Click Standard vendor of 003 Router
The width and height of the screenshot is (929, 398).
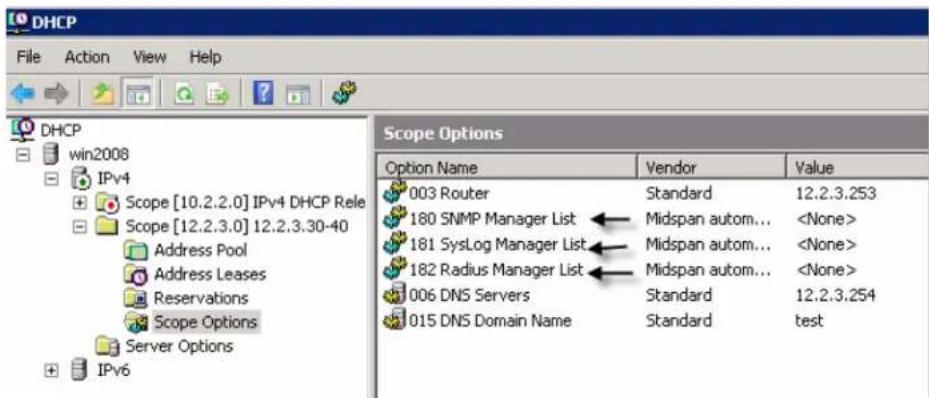pos(679,193)
